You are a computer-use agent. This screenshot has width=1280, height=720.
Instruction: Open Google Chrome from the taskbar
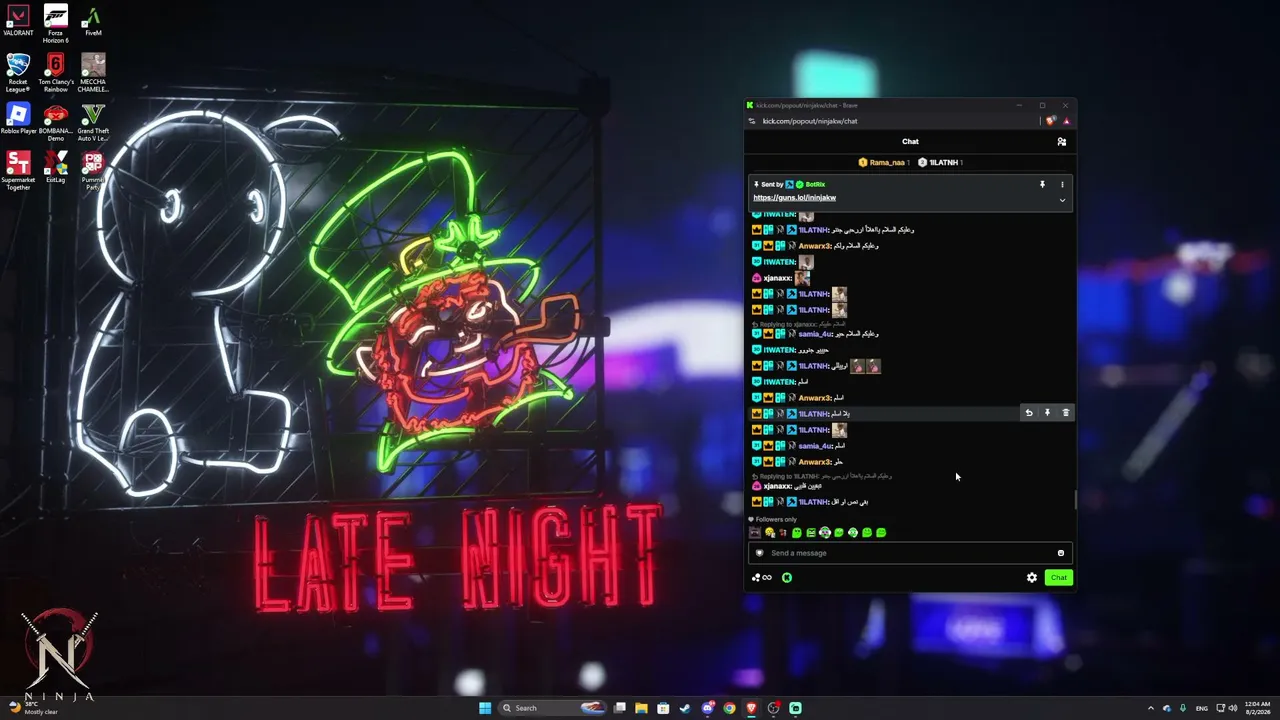729,708
